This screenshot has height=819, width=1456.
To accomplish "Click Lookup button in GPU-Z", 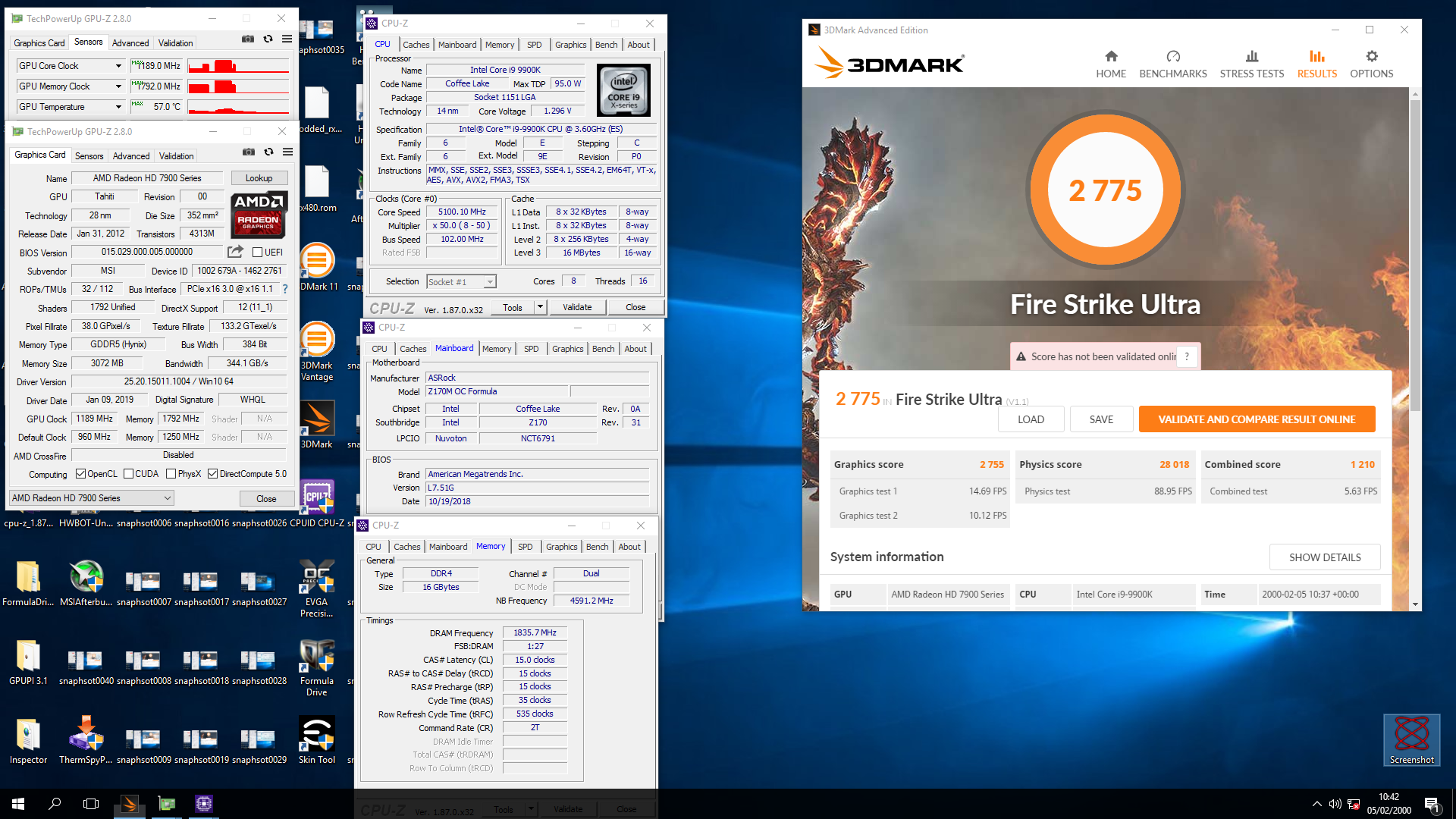I will pos(259,178).
